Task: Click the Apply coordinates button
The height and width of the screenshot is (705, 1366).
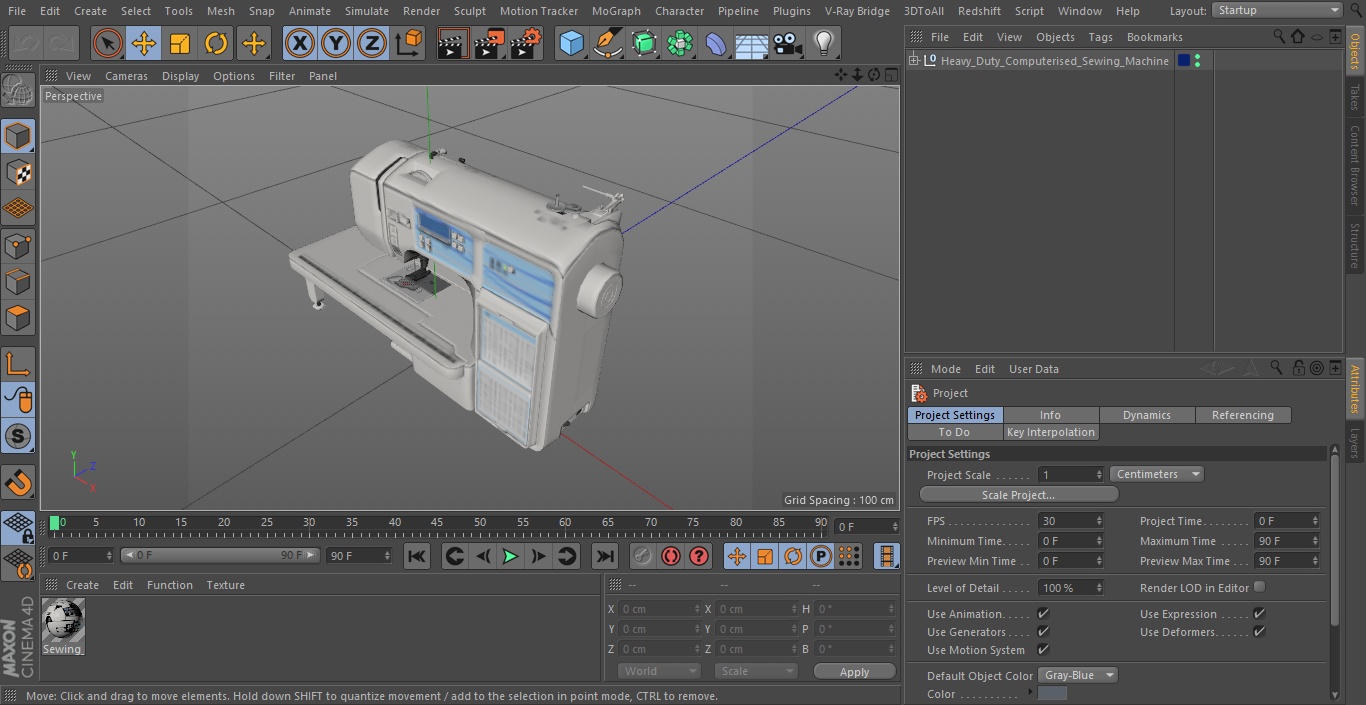Action: coord(854,671)
